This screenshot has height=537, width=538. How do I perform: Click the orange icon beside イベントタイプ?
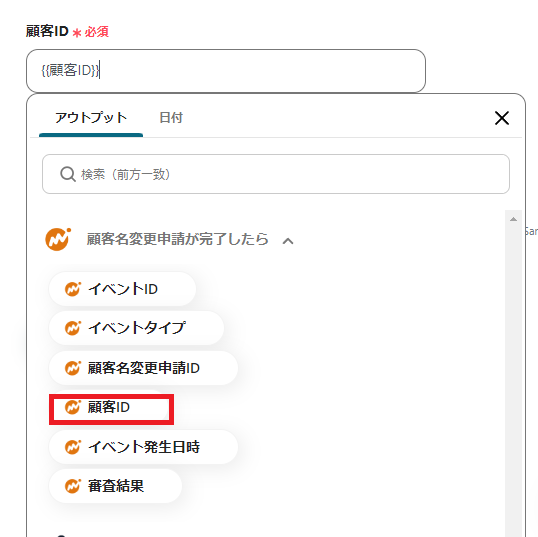73,328
